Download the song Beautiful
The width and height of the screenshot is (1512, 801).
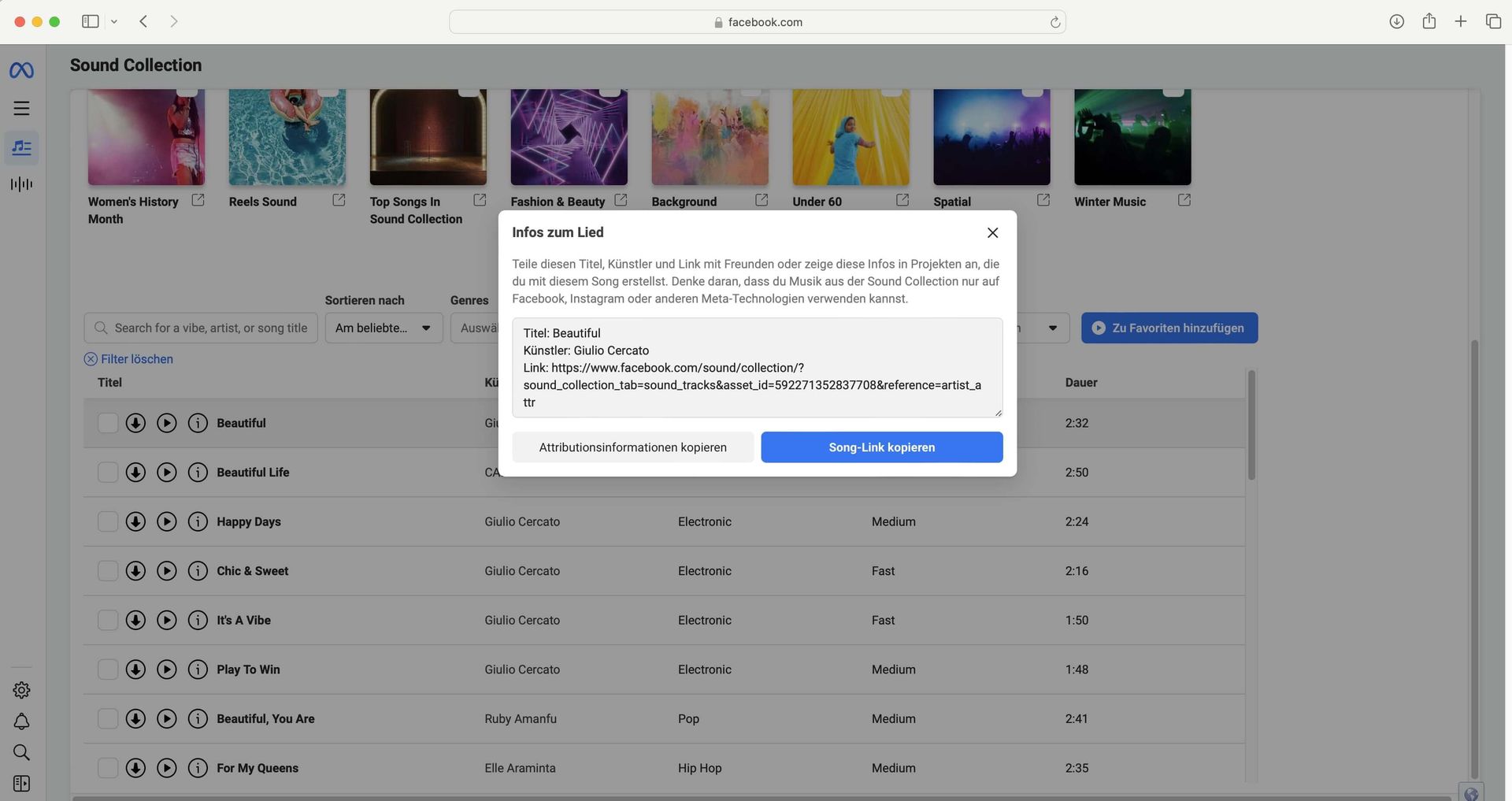pos(135,423)
